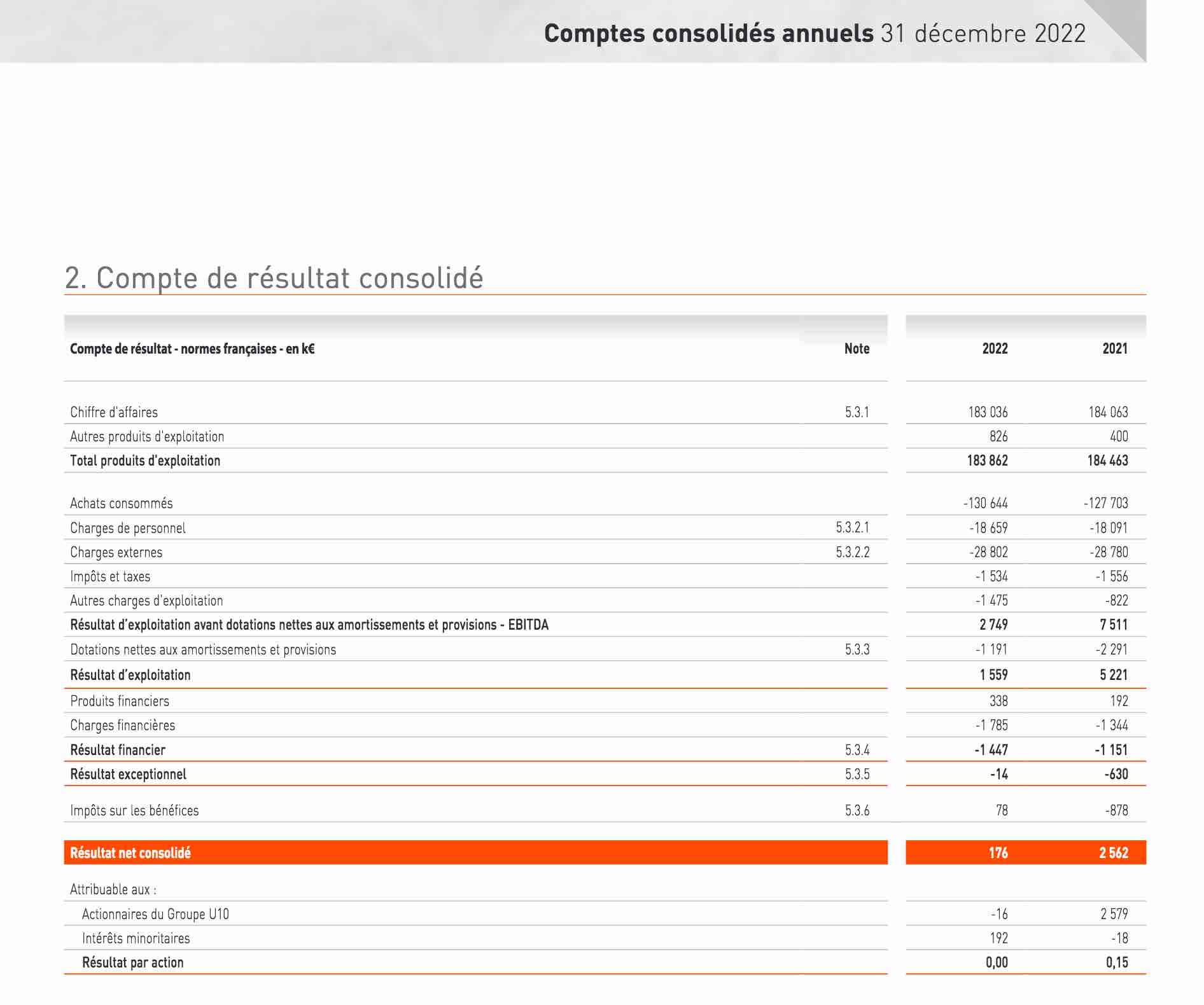
Task: Click the value '-1 534'
Action: [x=991, y=576]
